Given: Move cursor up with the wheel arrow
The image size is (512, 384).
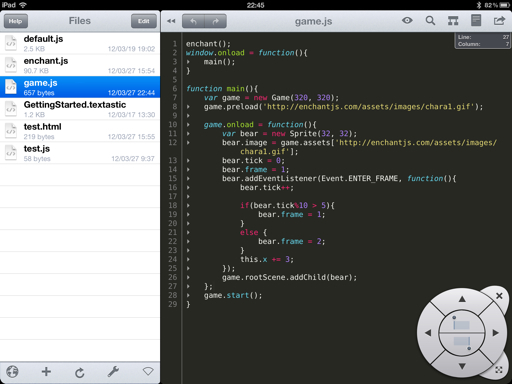Looking at the screenshot, I should coord(462,299).
